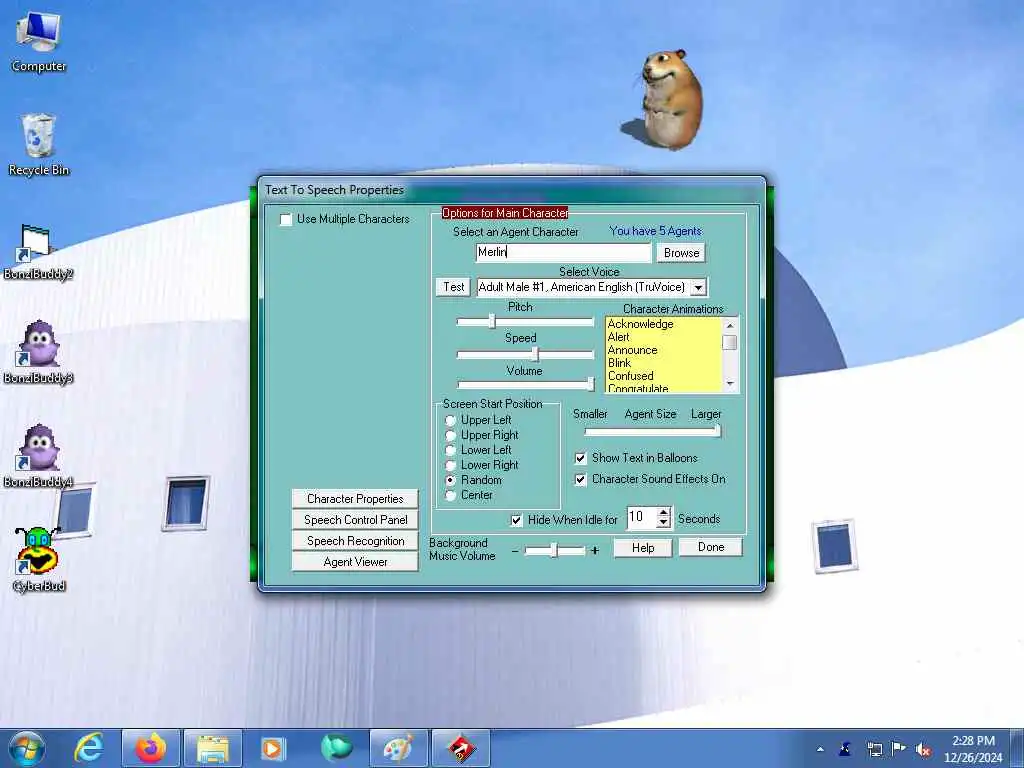Increase idle seconds with up arrow
Screen dimensions: 1024x768
664,512
